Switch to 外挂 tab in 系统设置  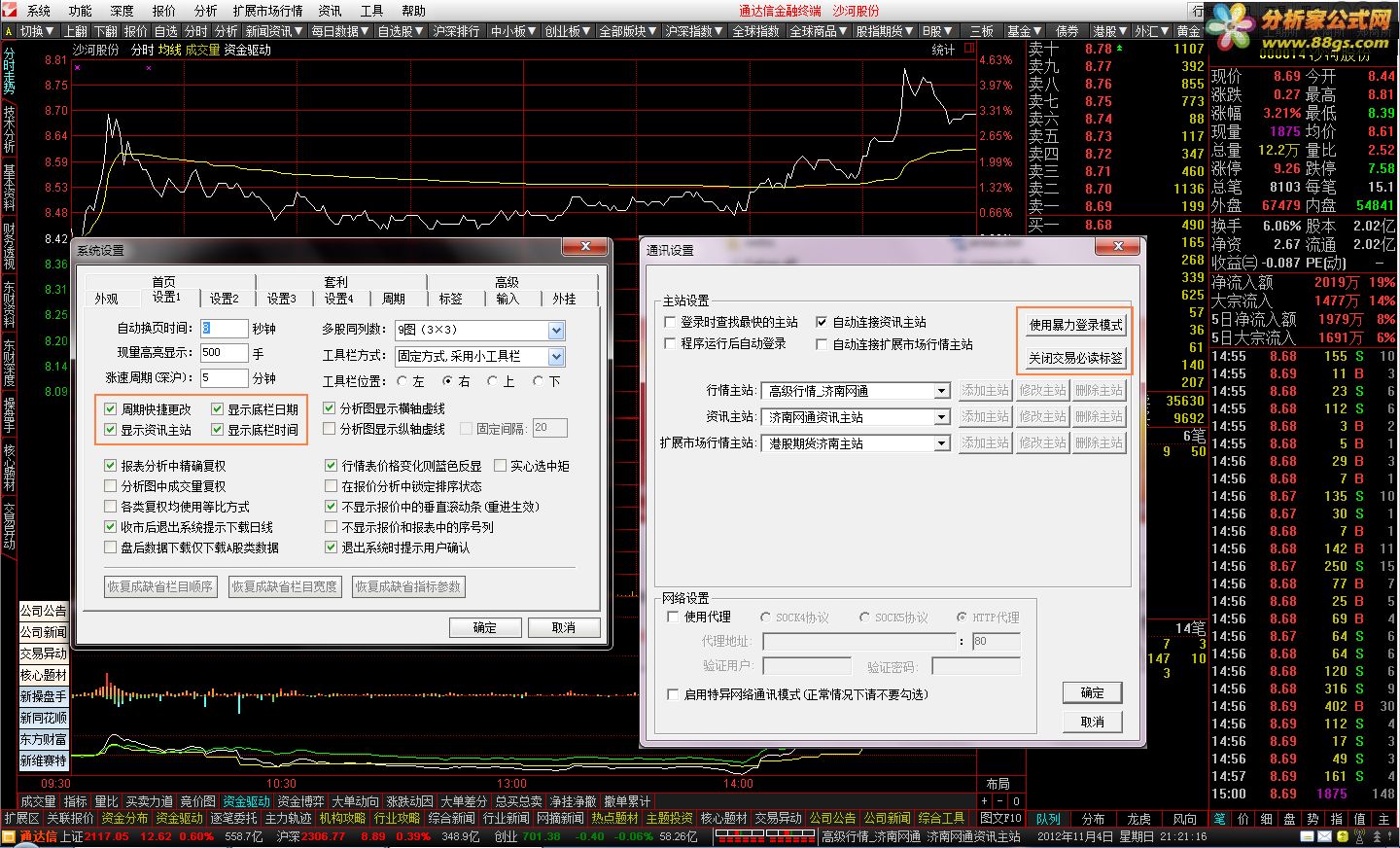coord(564,299)
